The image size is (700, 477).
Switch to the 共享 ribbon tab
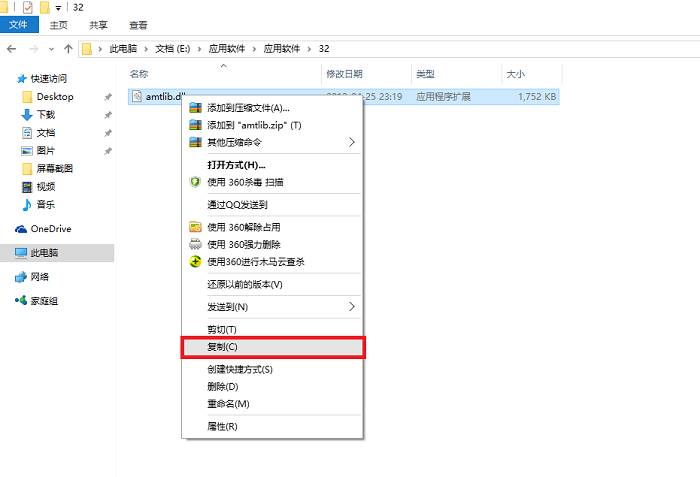pos(98,25)
